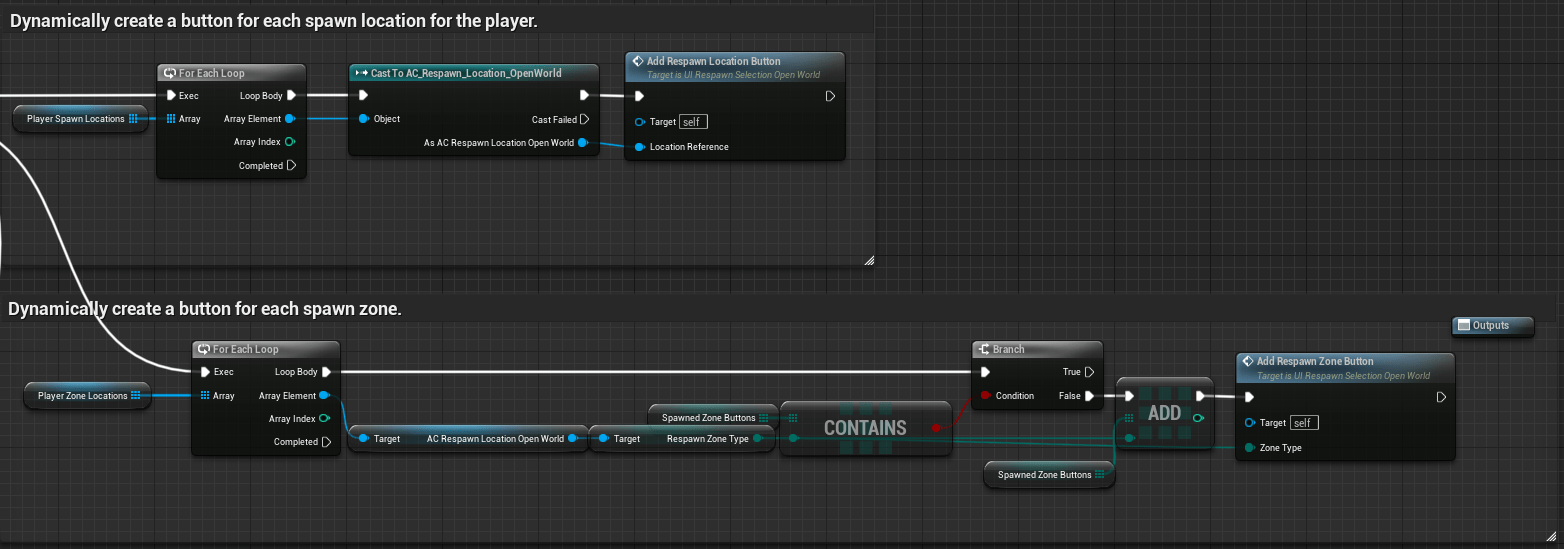Click Location Reference input pin
The height and width of the screenshot is (549, 1564).
(x=640, y=147)
